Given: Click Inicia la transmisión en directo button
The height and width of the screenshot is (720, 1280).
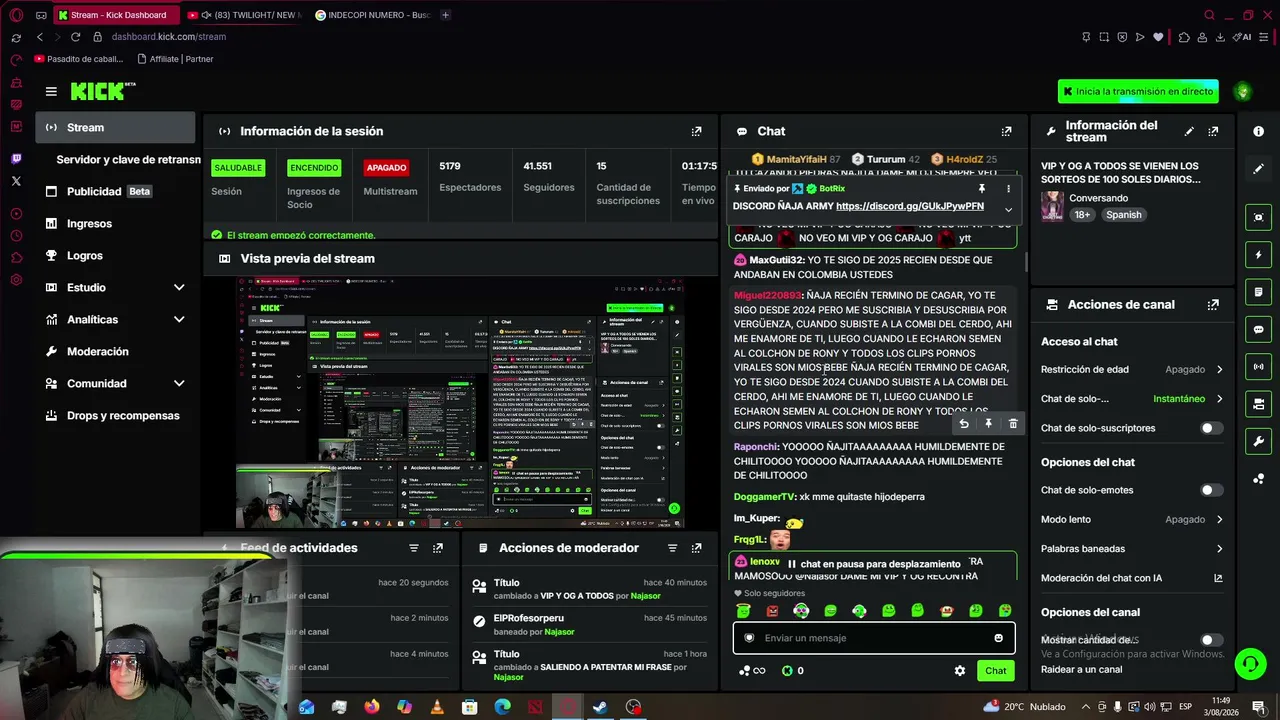Looking at the screenshot, I should (1138, 91).
